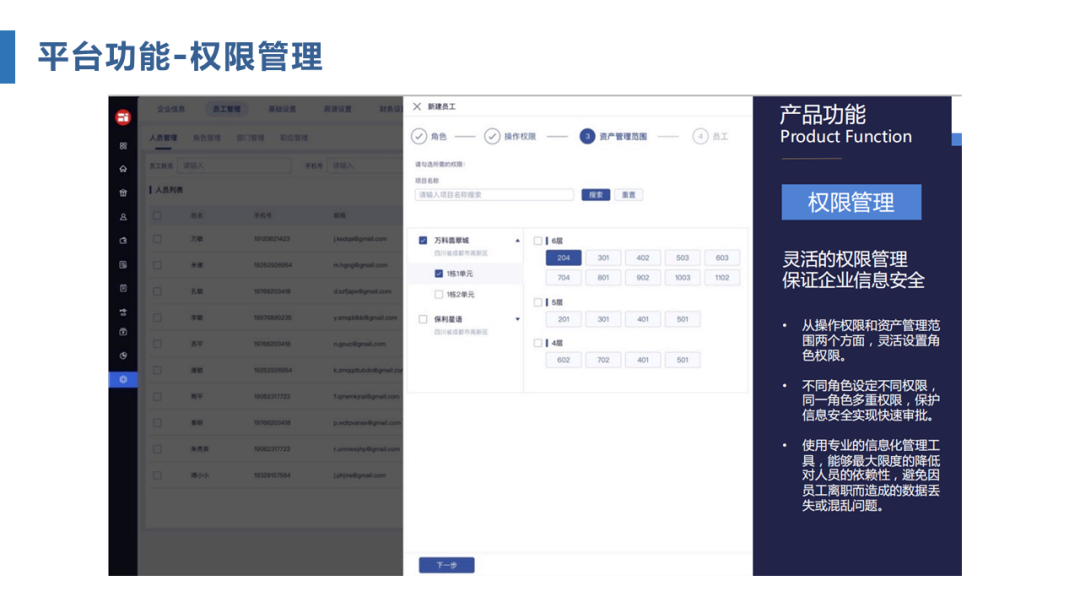Deselect room 204 on 6层

point(563,258)
